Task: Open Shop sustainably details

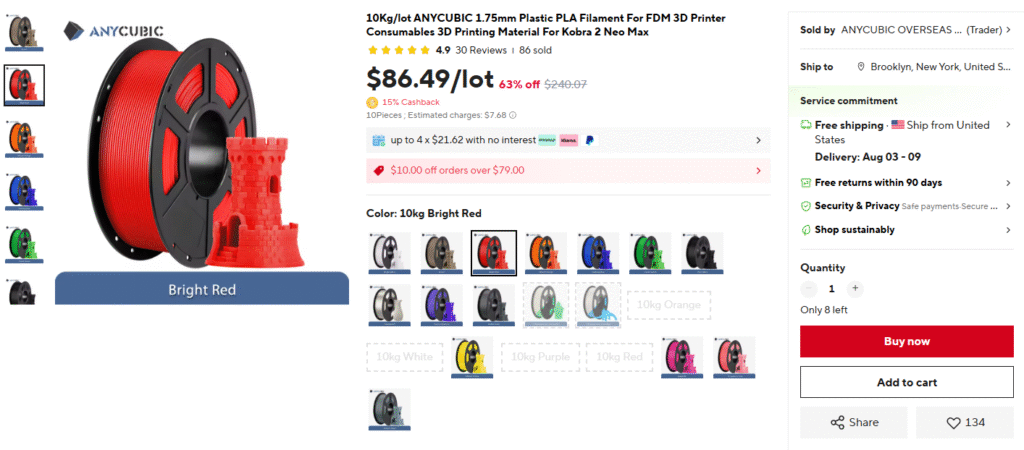Action: (906, 230)
